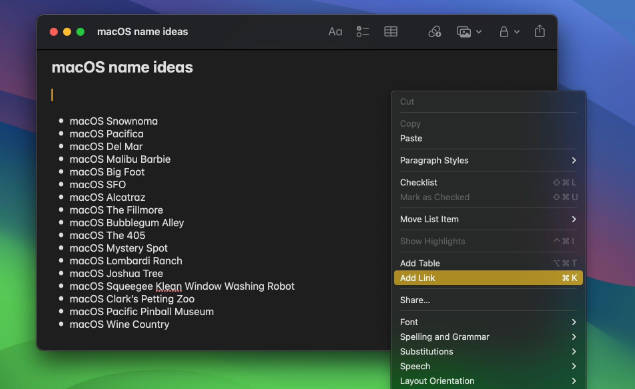
Task: Open Spelling and Grammar submenu
Action: 488,337
